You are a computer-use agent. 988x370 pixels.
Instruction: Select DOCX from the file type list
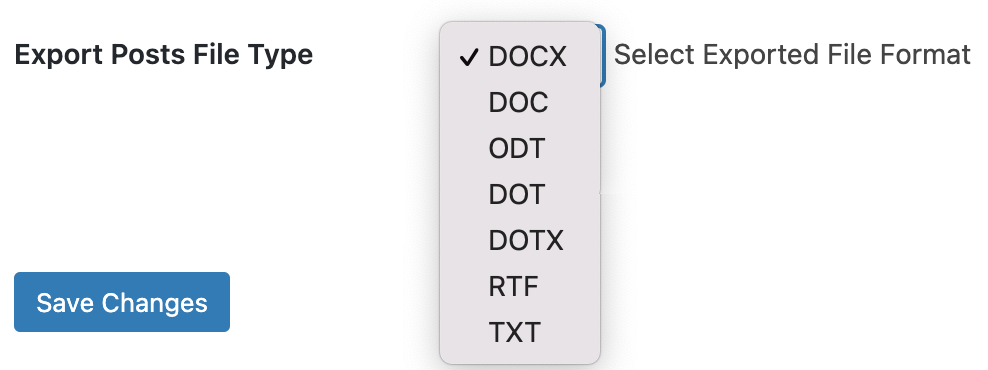520,57
